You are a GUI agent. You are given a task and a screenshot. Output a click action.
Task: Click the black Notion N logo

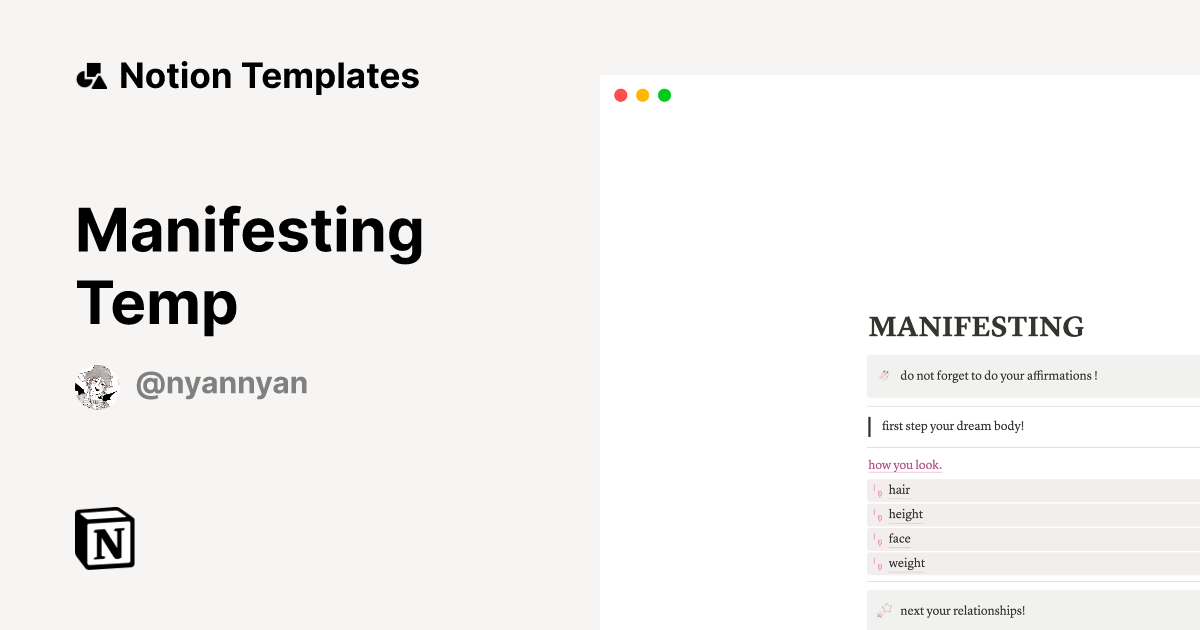point(104,538)
